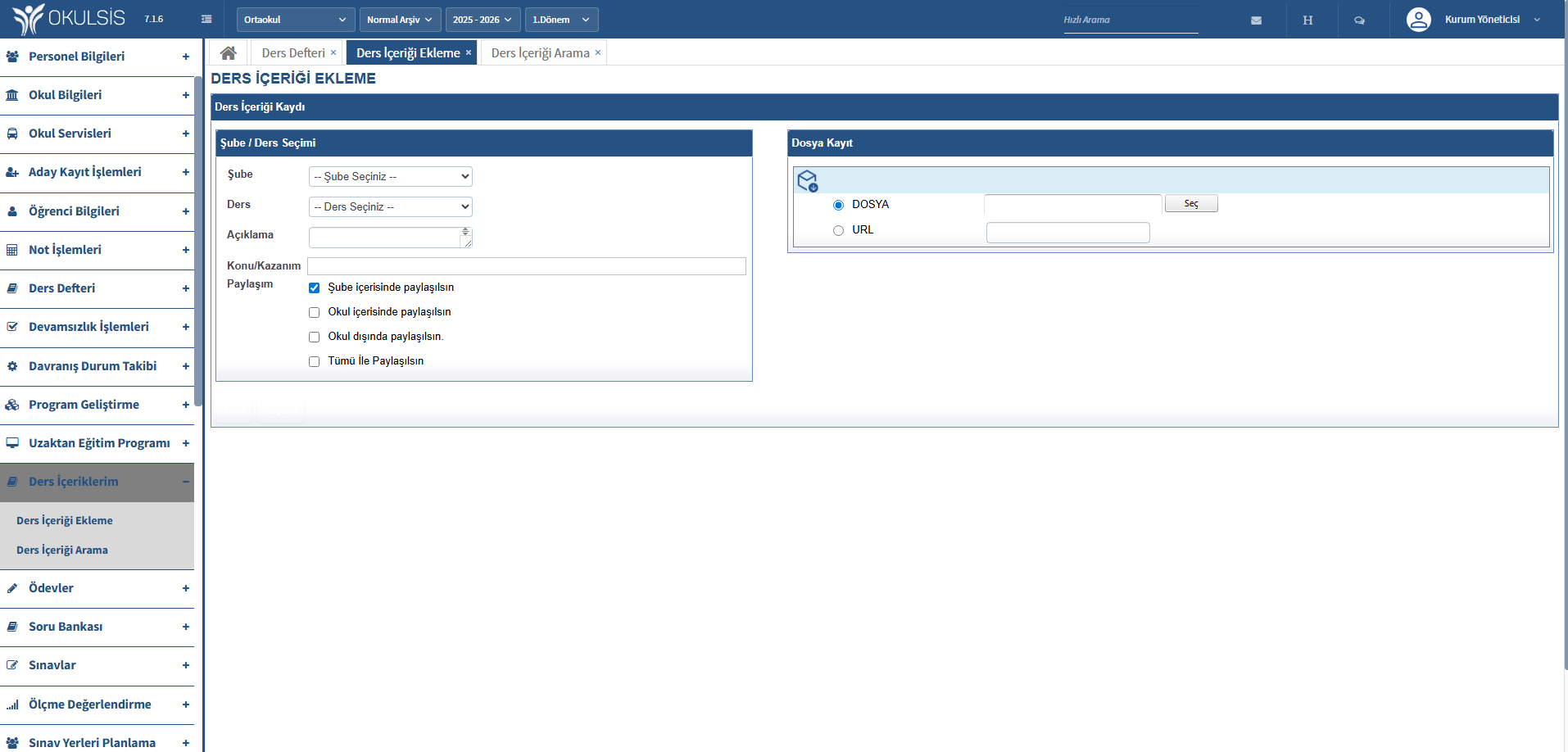Click into the Konu/Kazanım text field
The height and width of the screenshot is (752, 1568).
526,266
